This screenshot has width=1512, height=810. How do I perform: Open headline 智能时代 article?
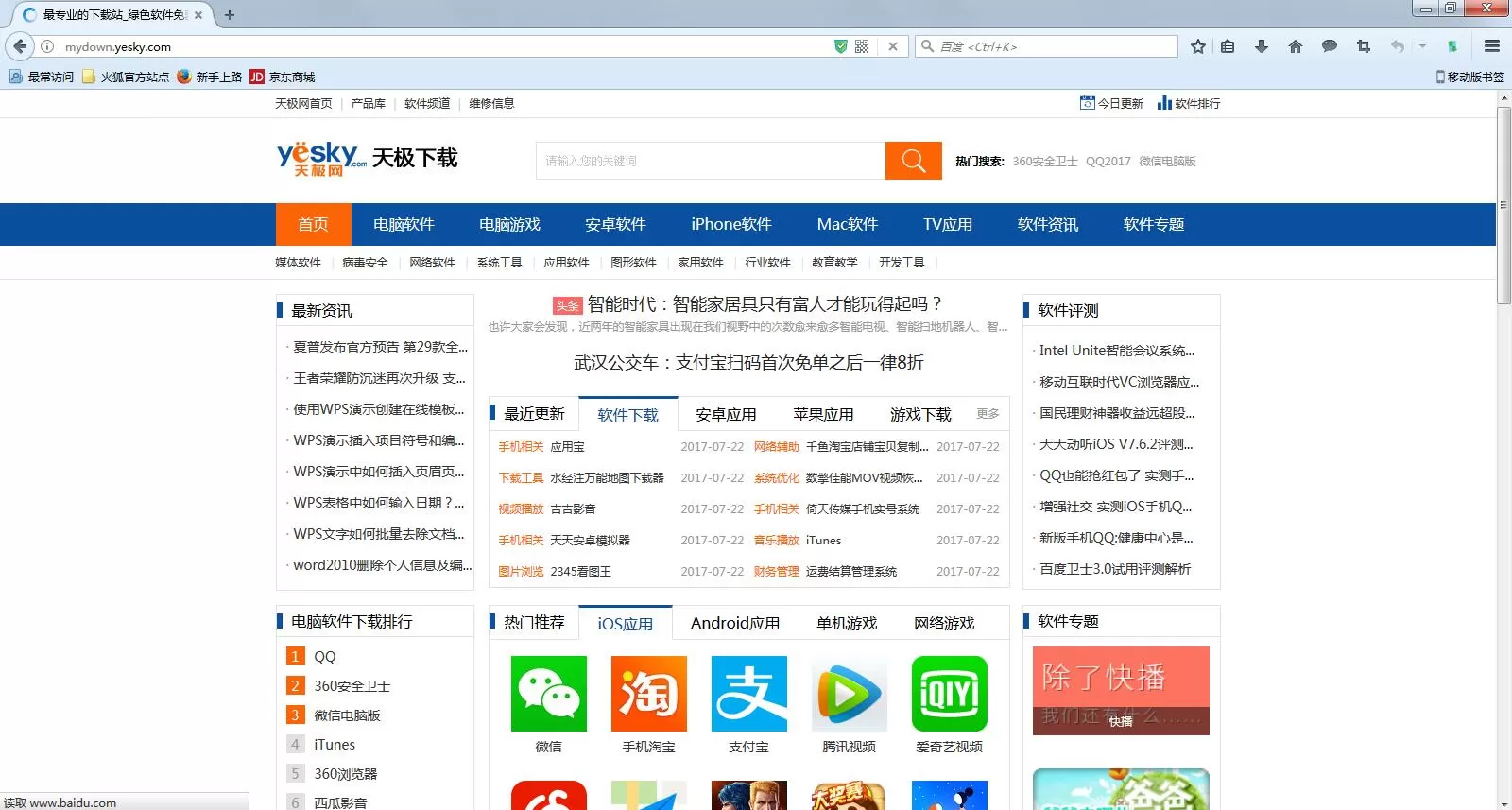click(765, 304)
